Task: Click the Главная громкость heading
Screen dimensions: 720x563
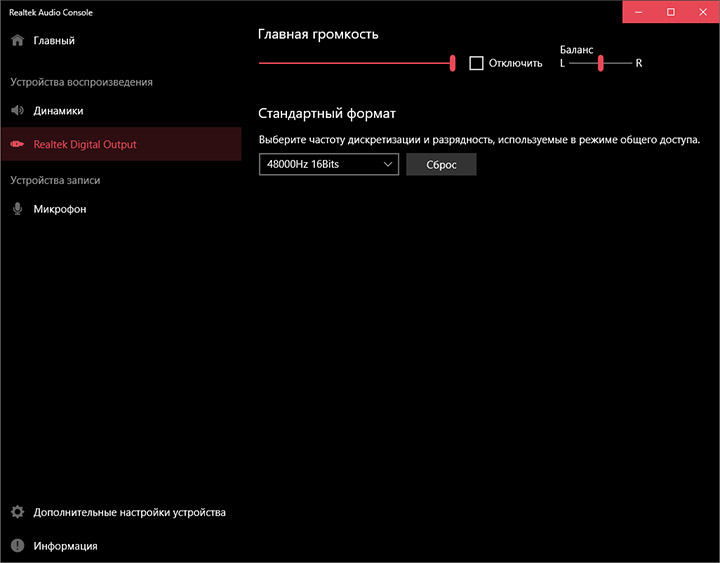Action: pyautogui.click(x=318, y=34)
